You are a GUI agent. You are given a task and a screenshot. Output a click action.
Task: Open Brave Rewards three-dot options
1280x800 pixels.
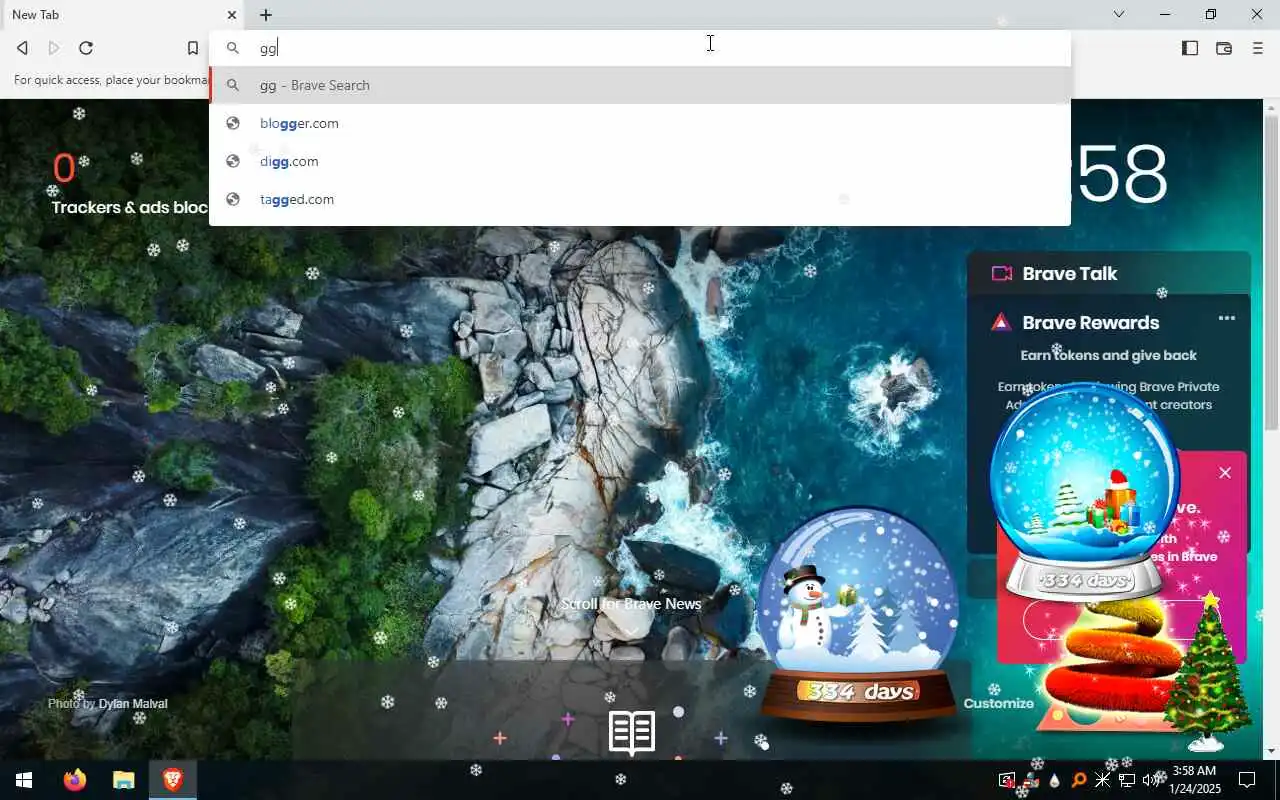(x=1227, y=318)
